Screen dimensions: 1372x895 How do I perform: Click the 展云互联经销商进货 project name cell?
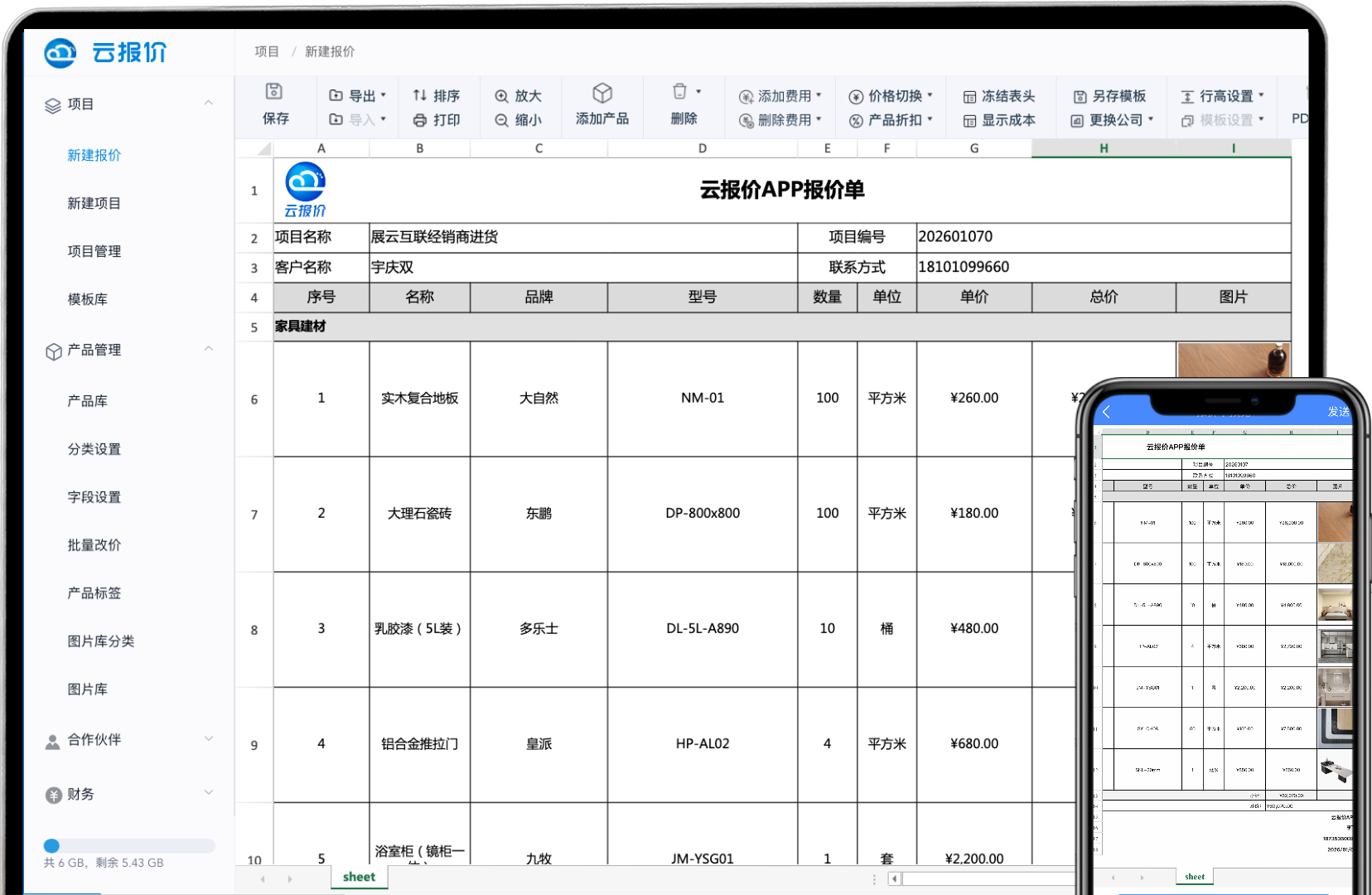click(x=583, y=237)
